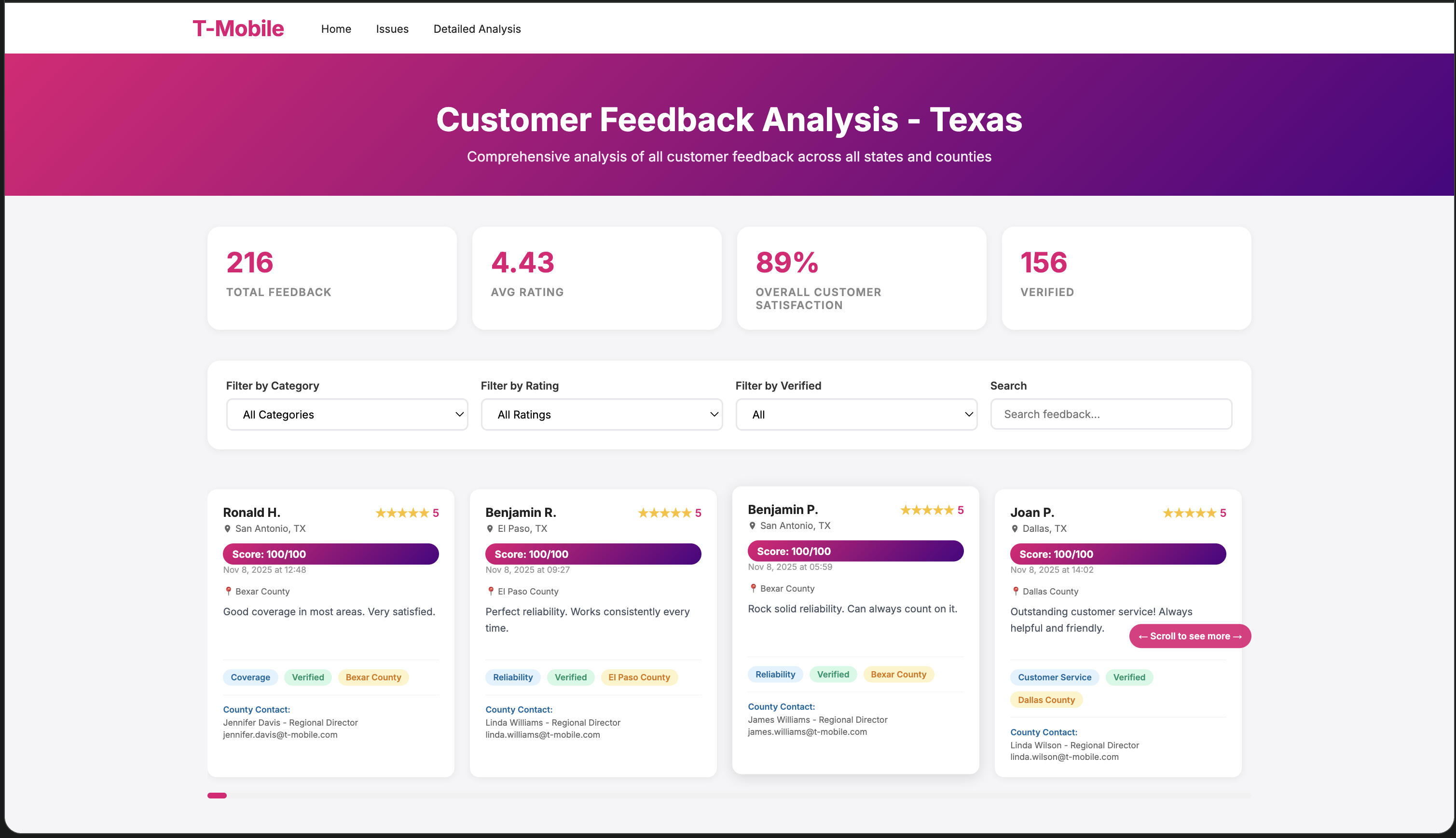Viewport: 1456px width, 838px height.
Task: Expand the All Ratings dropdown
Action: pos(601,414)
